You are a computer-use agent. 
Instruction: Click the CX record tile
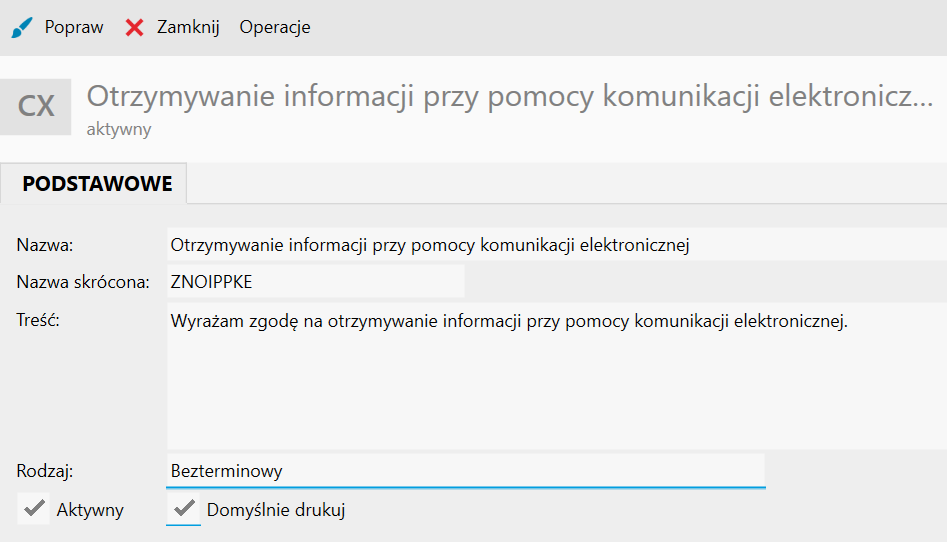(x=36, y=106)
